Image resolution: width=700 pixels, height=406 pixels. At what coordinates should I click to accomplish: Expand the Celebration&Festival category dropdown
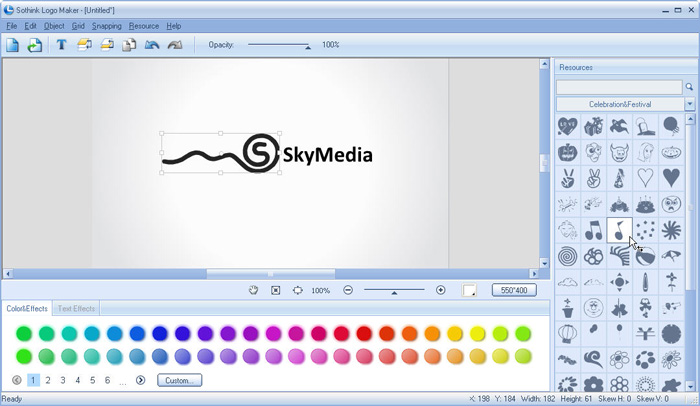coord(689,105)
